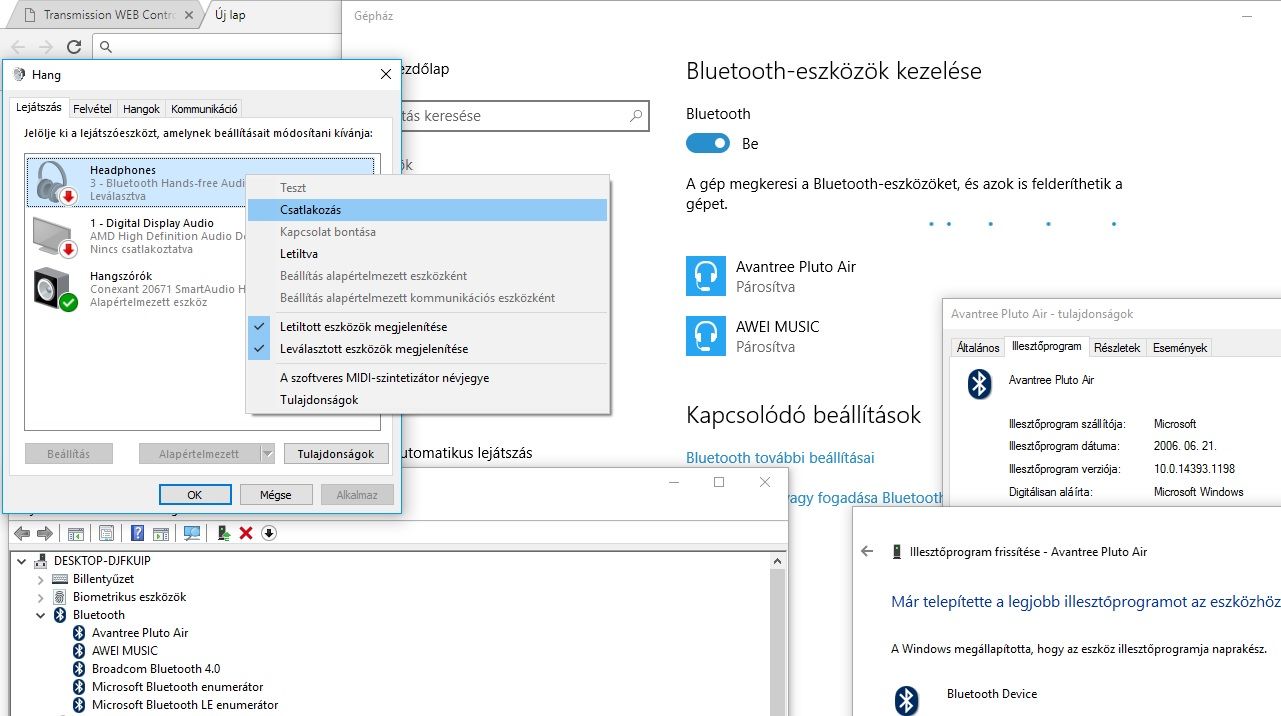Open Bluetooth további beállításai link
Image resolution: width=1281 pixels, height=716 pixels.
[x=780, y=458]
